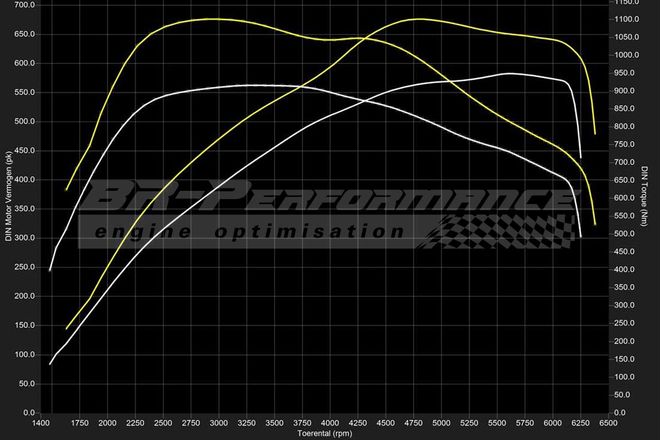Click where the two white curves intersect

point(303,86)
